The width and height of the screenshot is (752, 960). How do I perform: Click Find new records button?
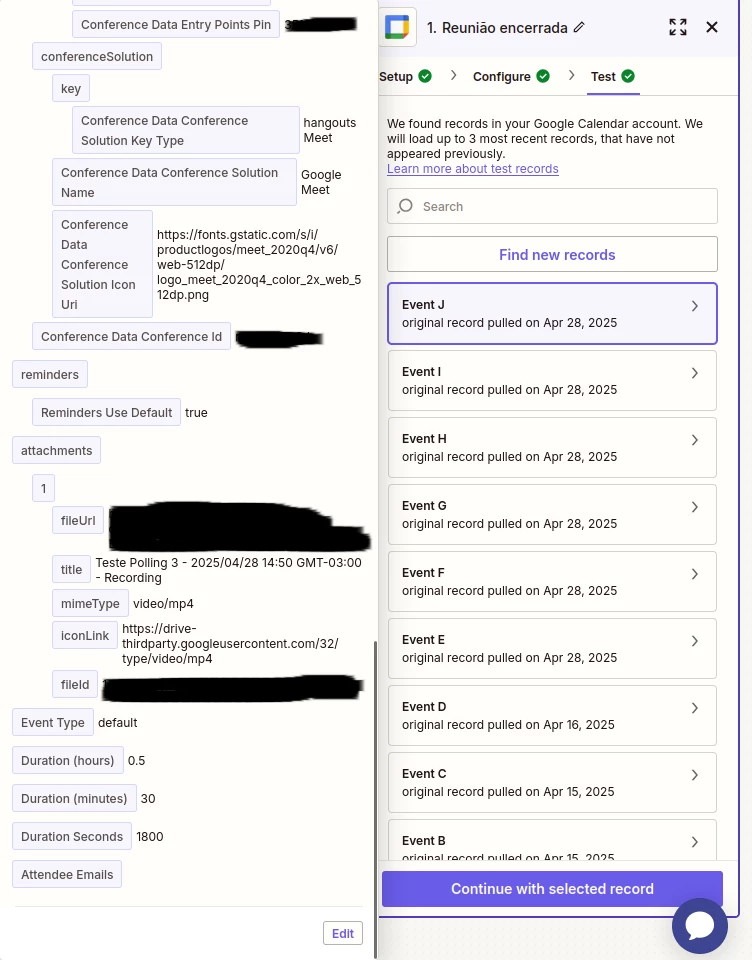click(552, 254)
